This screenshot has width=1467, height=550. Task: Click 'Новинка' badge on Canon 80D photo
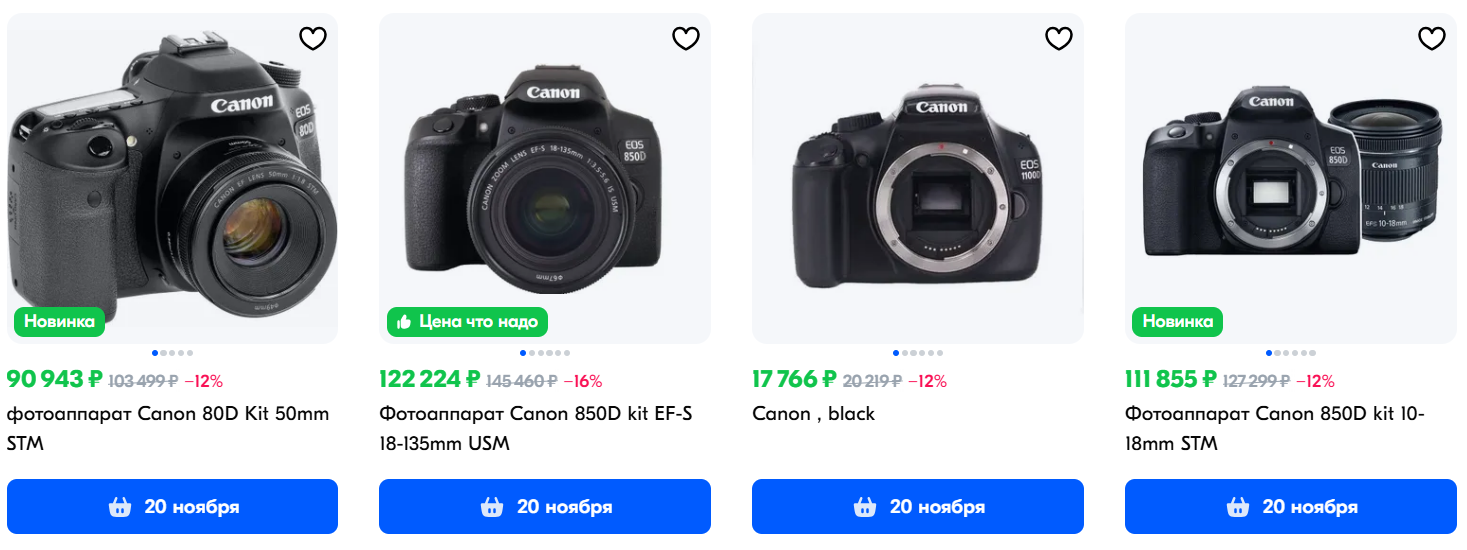59,322
